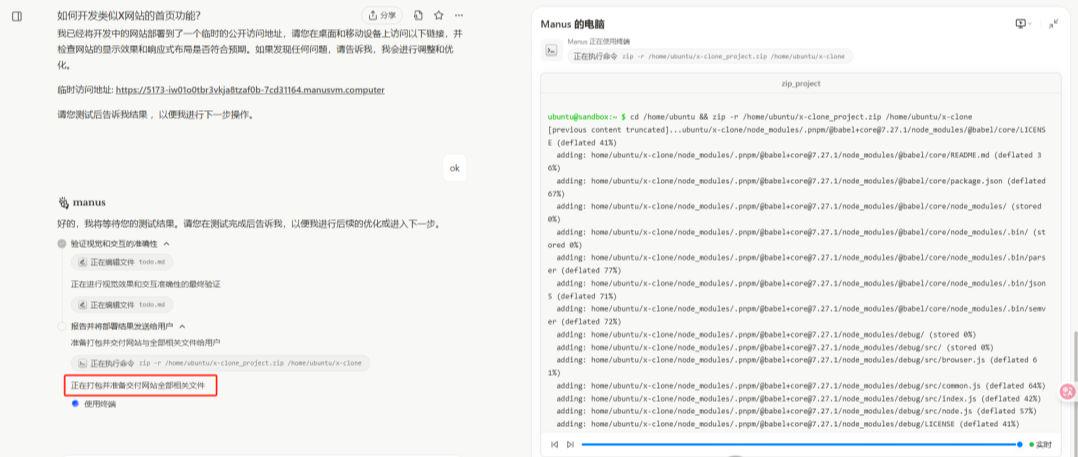1078x457 pixels.
Task: Jump to previous step in playback bar
Action: (x=554, y=445)
